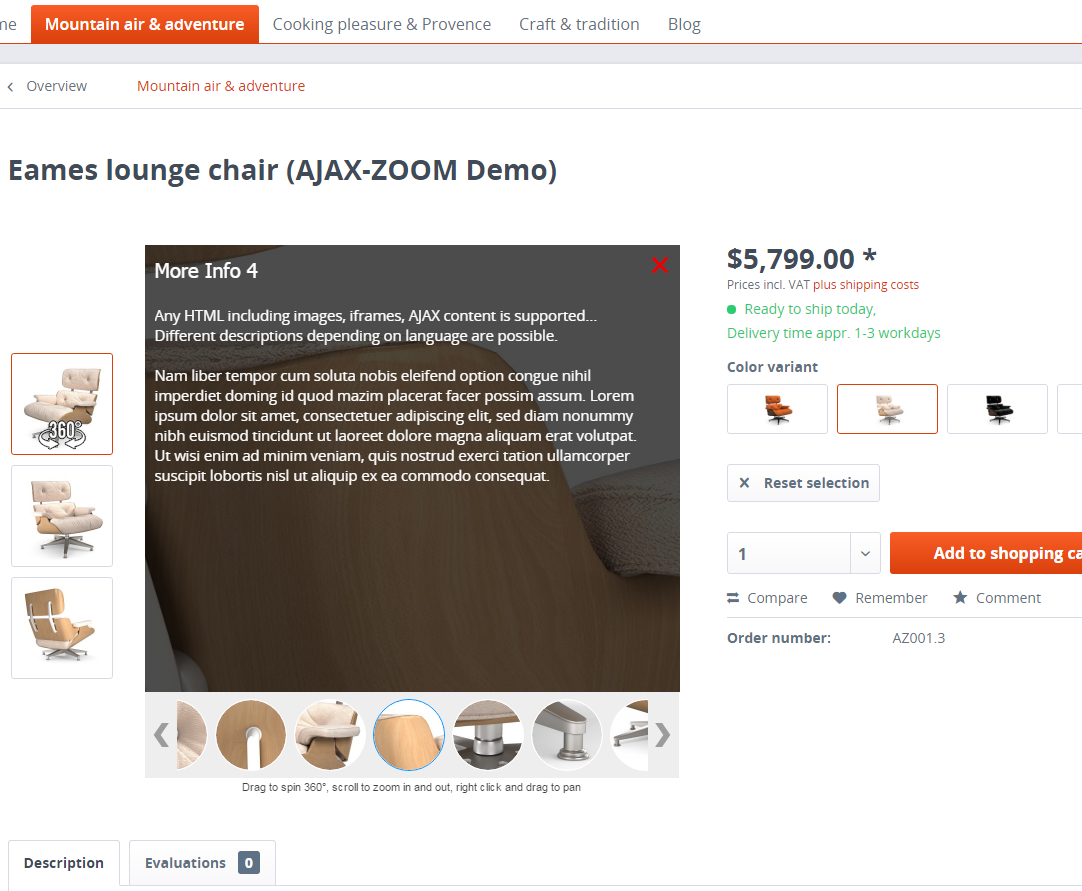The image size is (1082, 891).
Task: Click the Compare arrows icon
Action: tap(733, 598)
